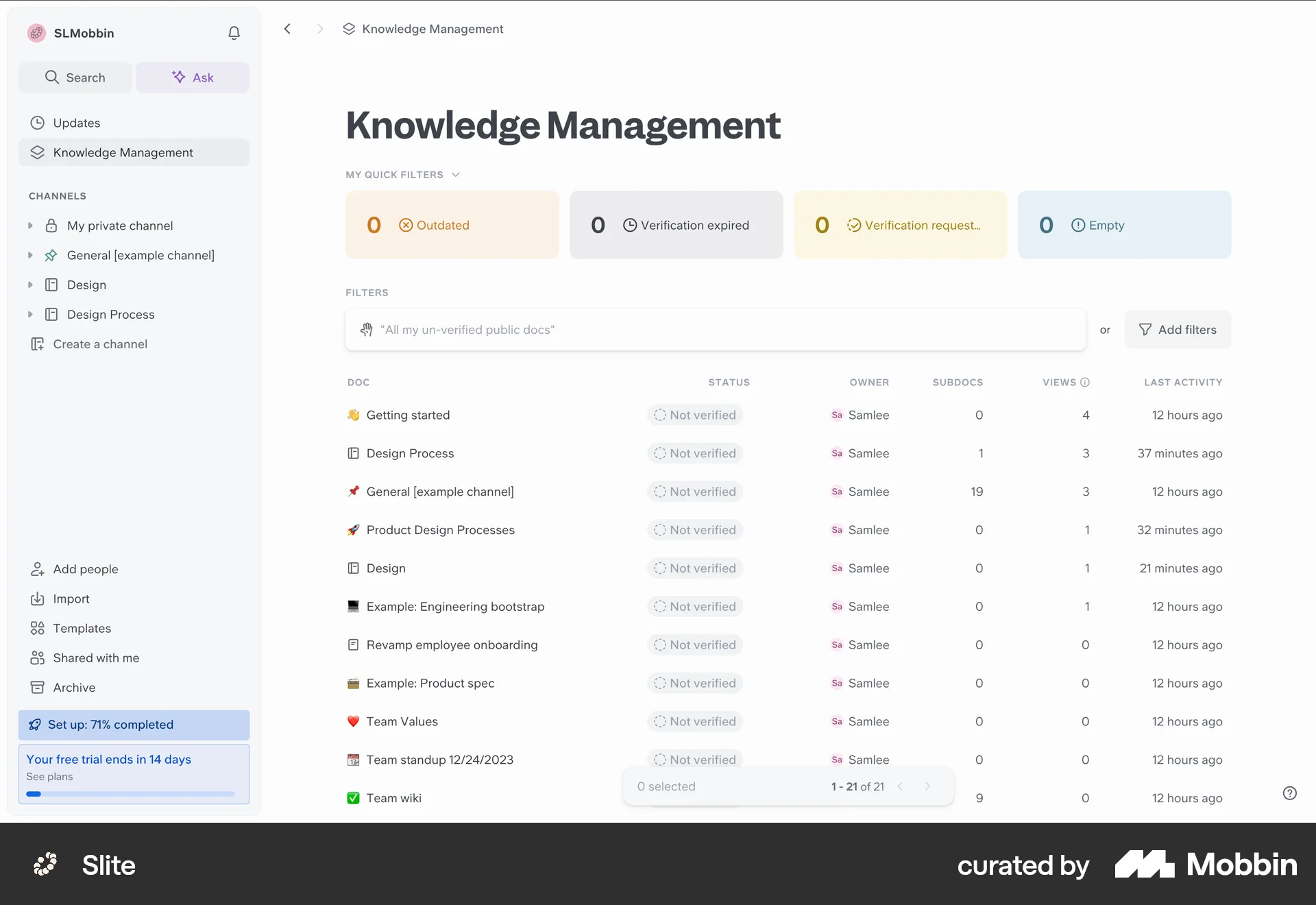Click the SLMobbin workspace avatar
The width and height of the screenshot is (1316, 905).
(x=36, y=33)
